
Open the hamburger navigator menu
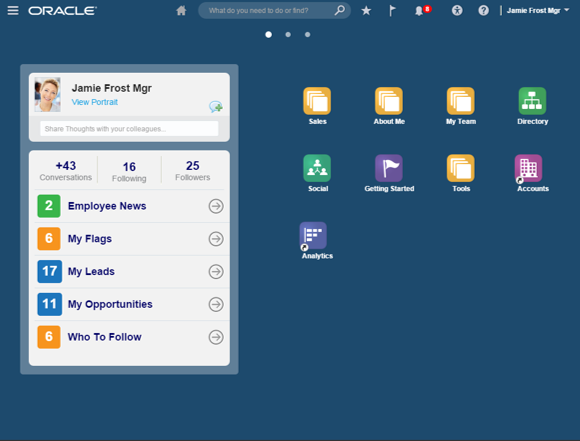click(x=13, y=10)
